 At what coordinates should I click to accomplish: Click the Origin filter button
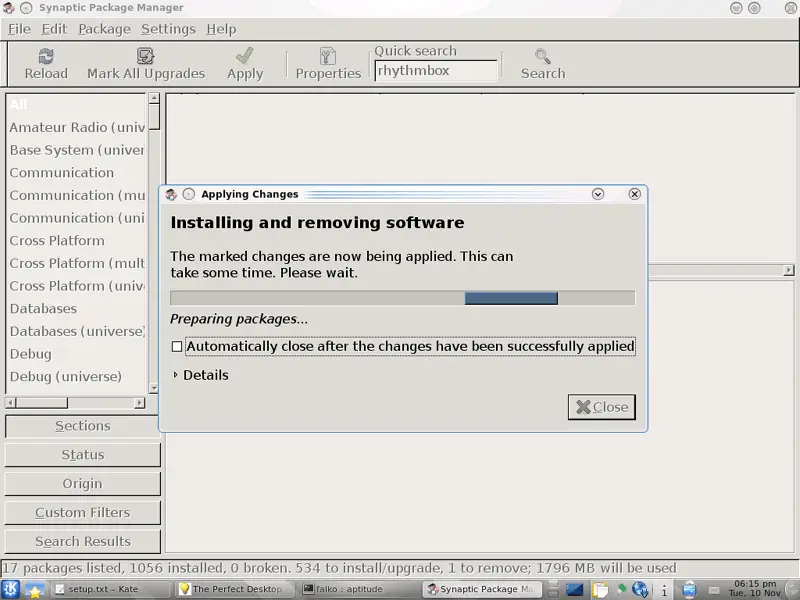coord(83,484)
